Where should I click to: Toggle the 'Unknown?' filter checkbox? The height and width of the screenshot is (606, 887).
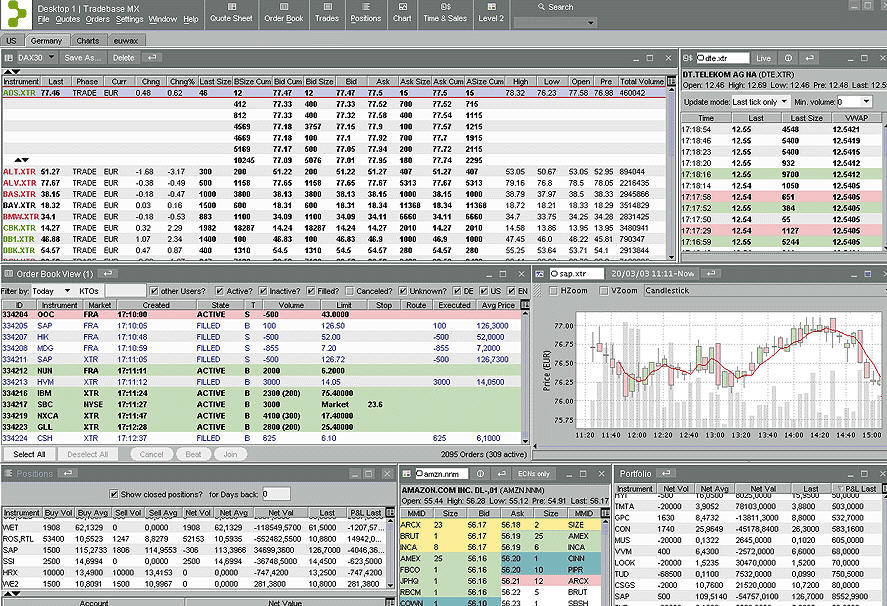click(403, 291)
